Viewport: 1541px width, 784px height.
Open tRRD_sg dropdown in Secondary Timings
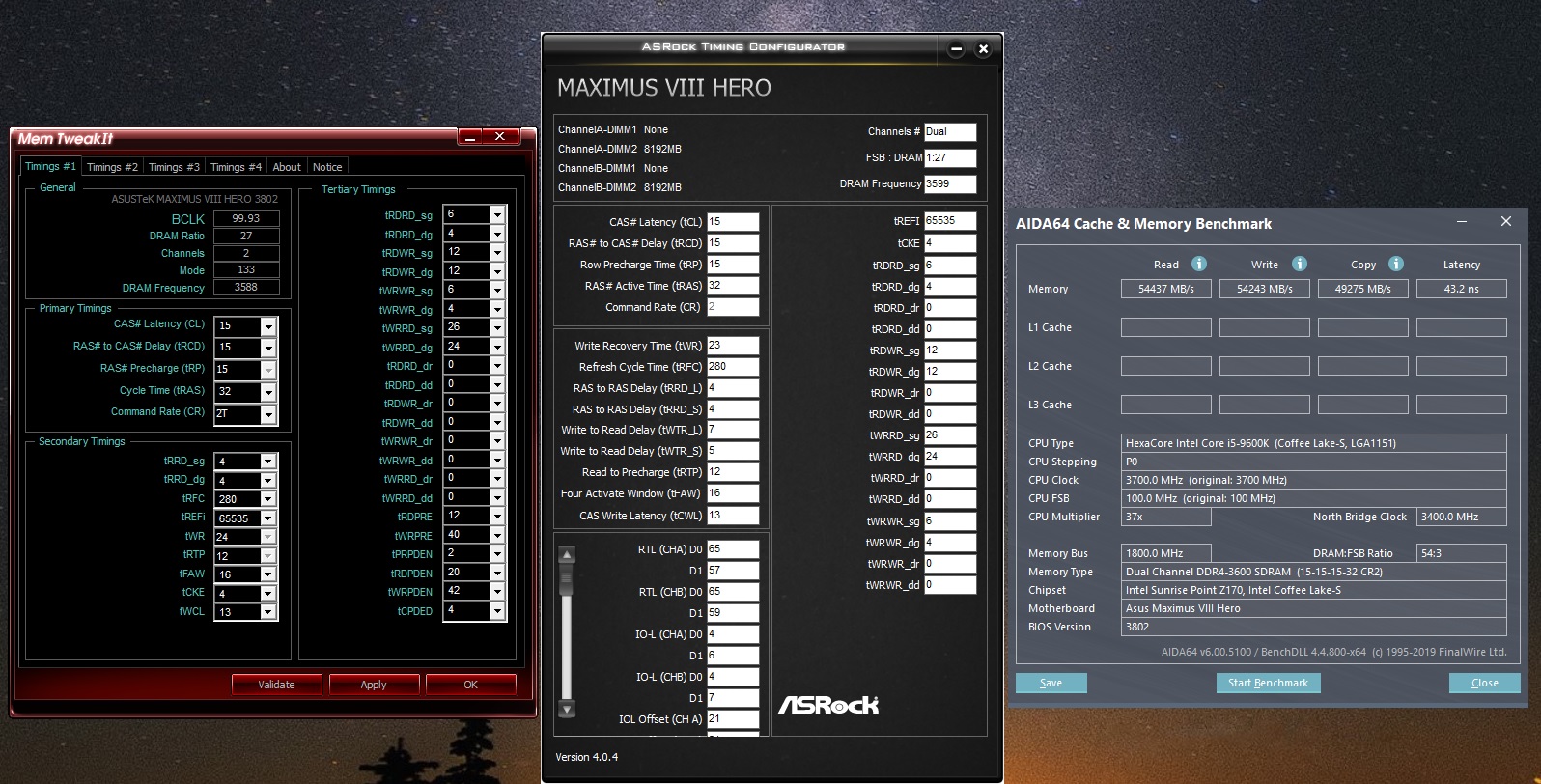pyautogui.click(x=268, y=462)
